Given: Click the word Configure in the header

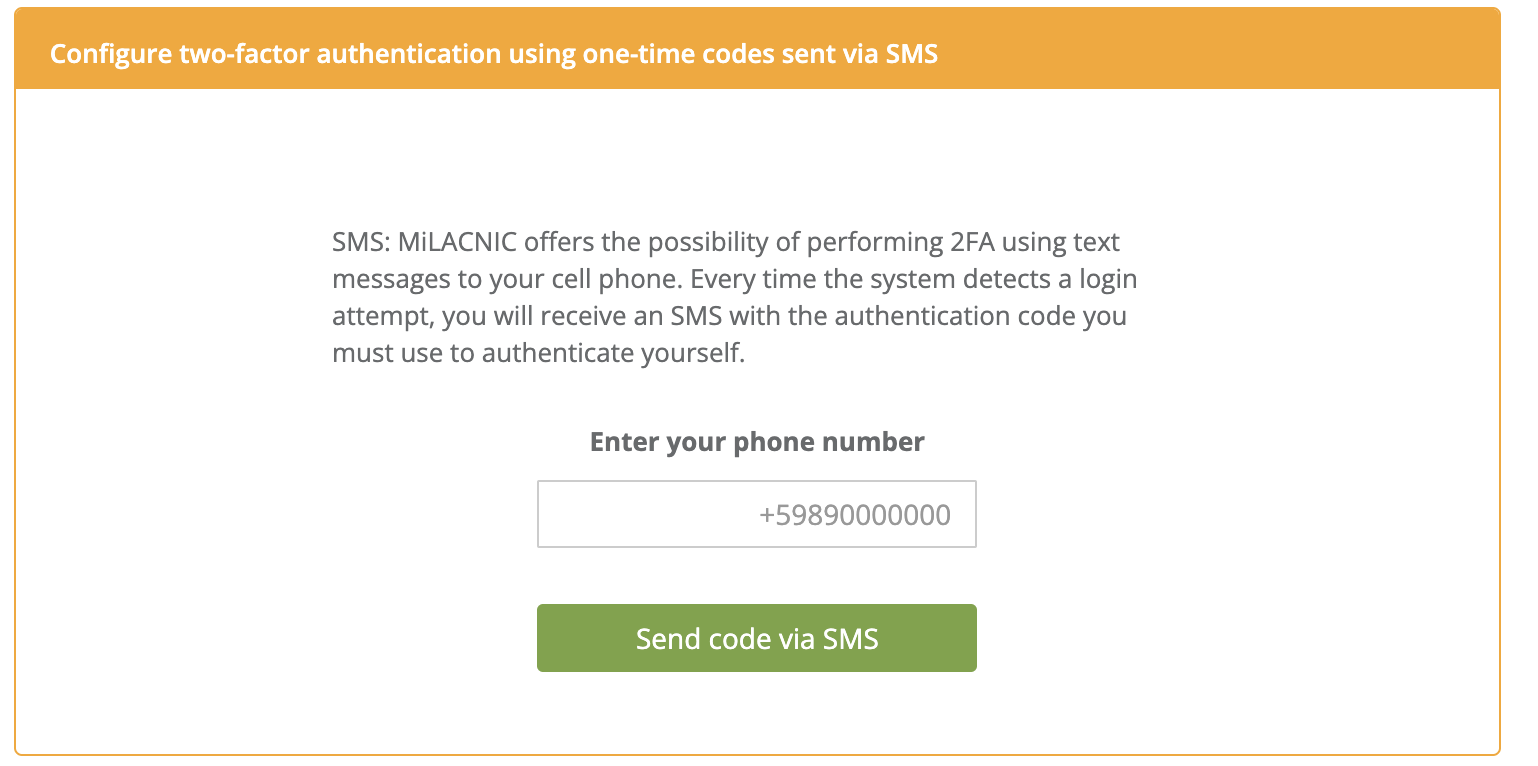Looking at the screenshot, I should pyautogui.click(x=110, y=53).
